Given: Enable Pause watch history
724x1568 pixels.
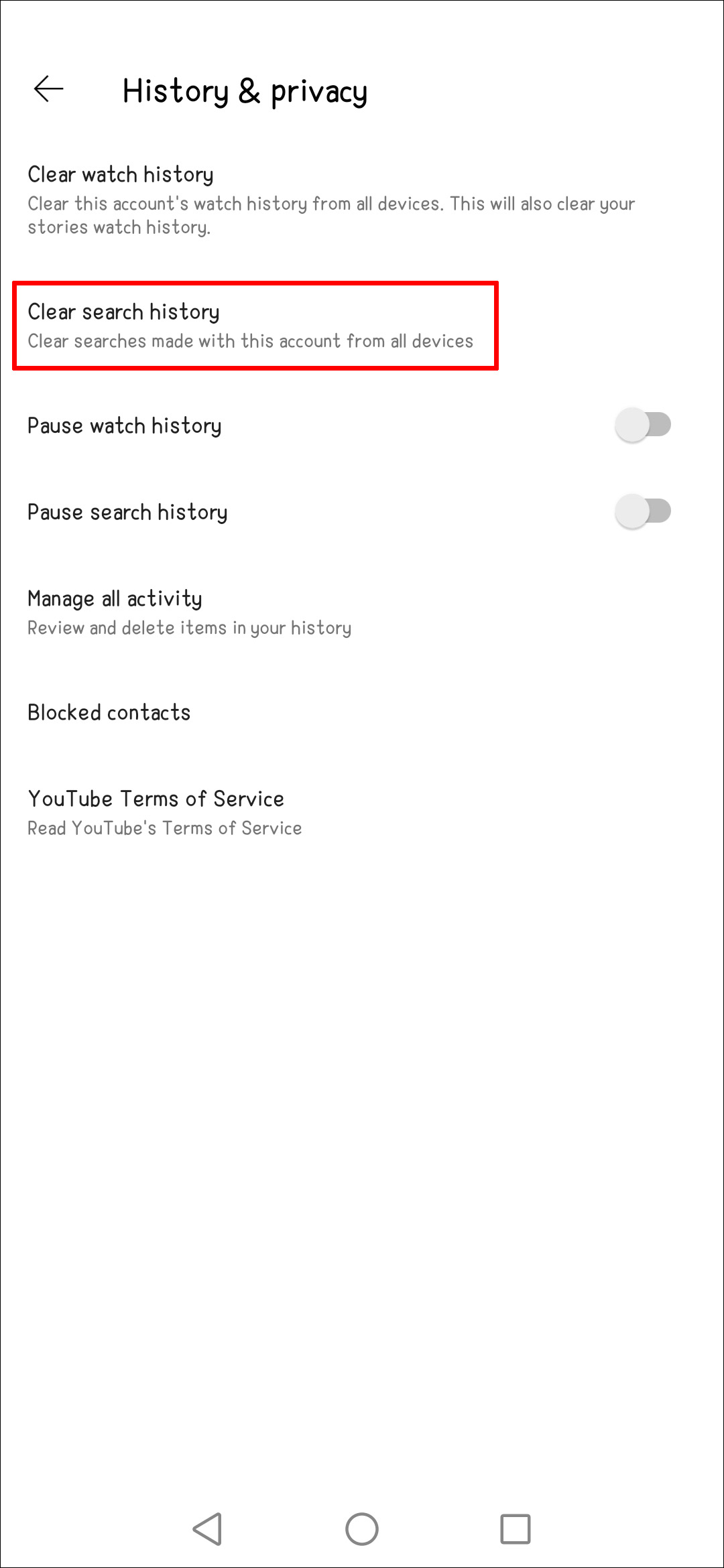Looking at the screenshot, I should click(x=643, y=424).
